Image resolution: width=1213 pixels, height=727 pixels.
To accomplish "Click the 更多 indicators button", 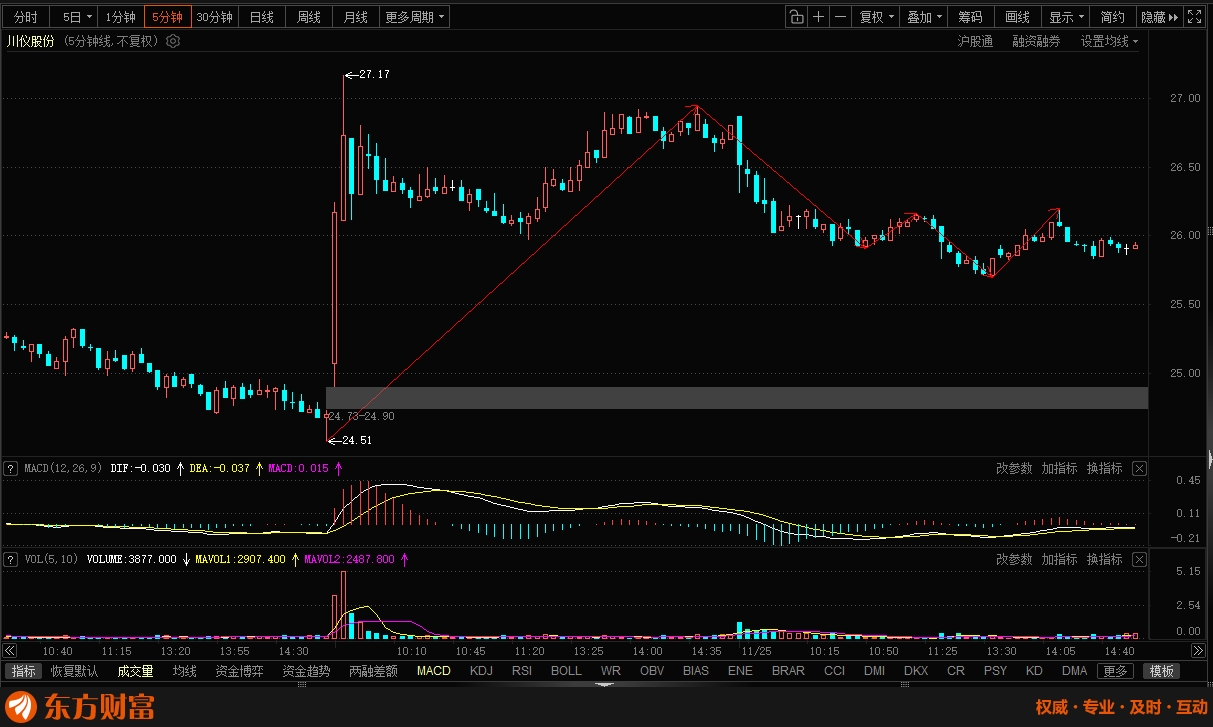I will (1116, 671).
